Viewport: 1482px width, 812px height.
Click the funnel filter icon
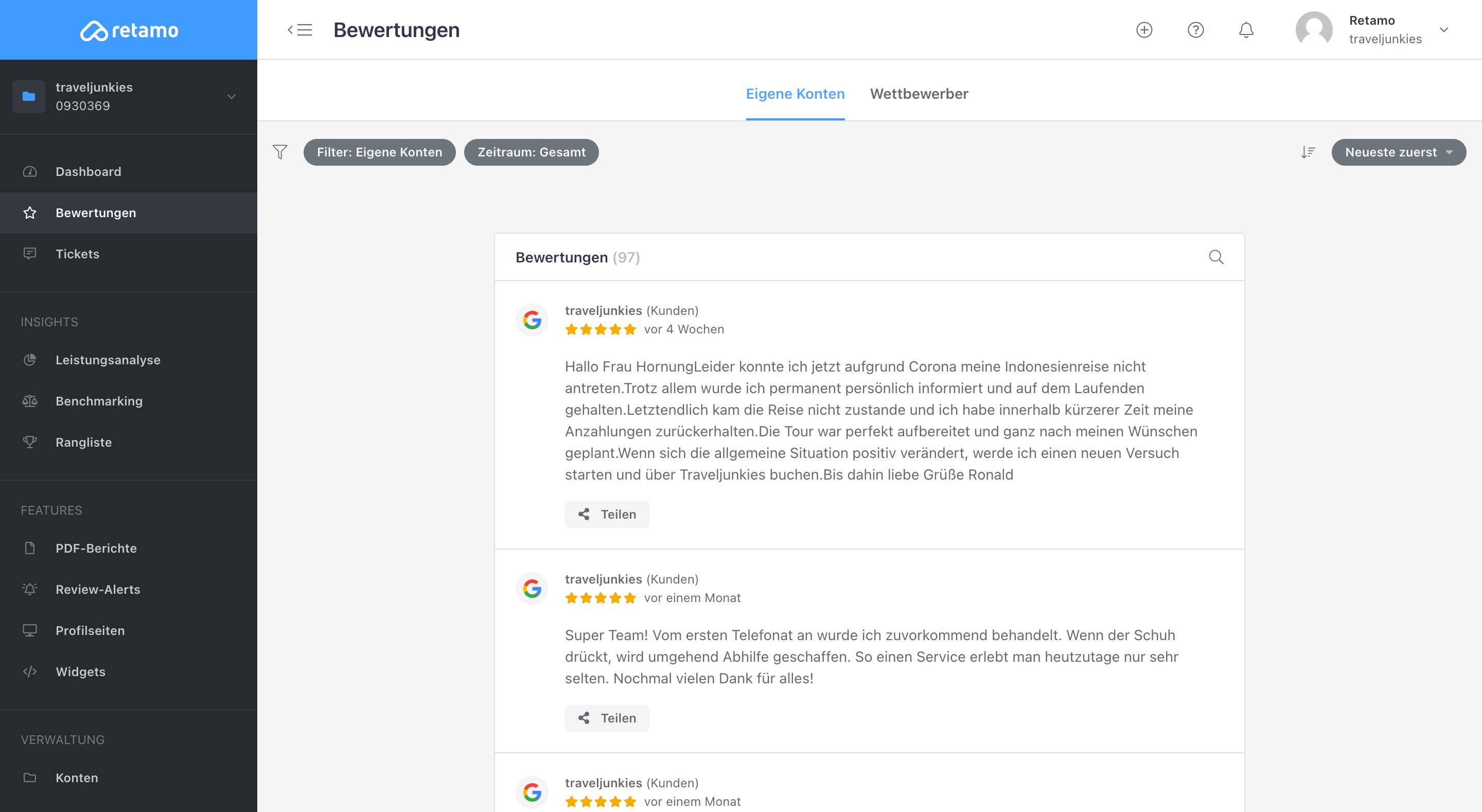click(x=279, y=152)
